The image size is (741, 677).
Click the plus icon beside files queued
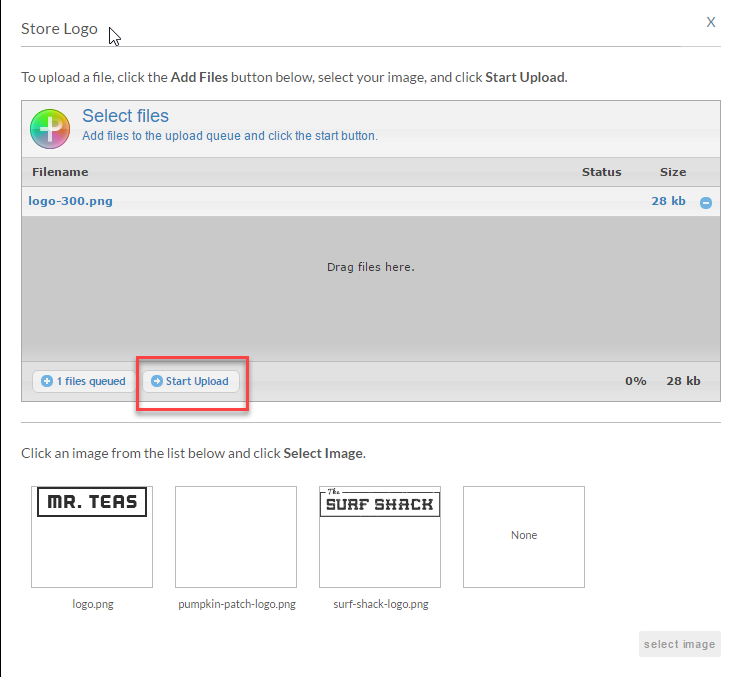(47, 381)
